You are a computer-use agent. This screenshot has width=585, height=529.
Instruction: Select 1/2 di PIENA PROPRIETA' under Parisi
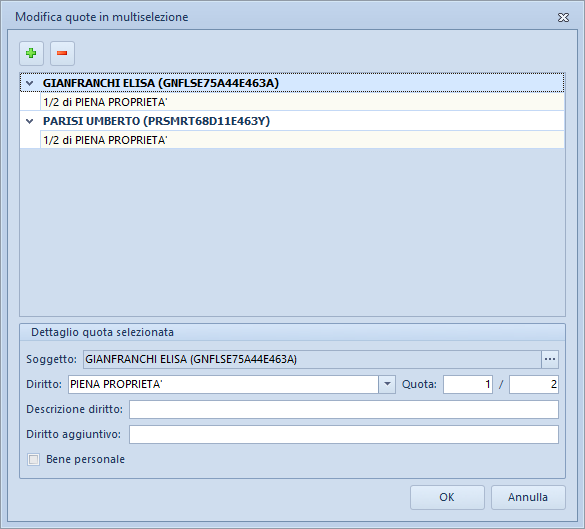[302, 140]
